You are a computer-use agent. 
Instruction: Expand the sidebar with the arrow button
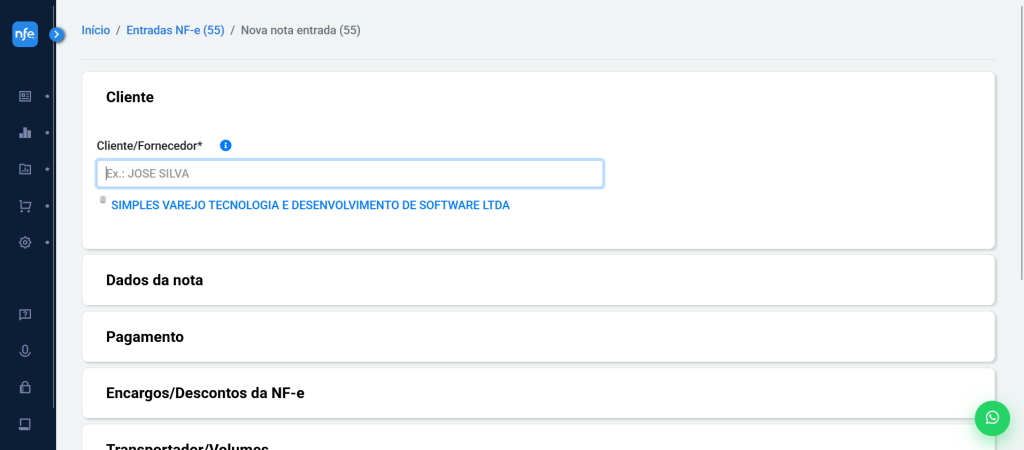pos(57,34)
